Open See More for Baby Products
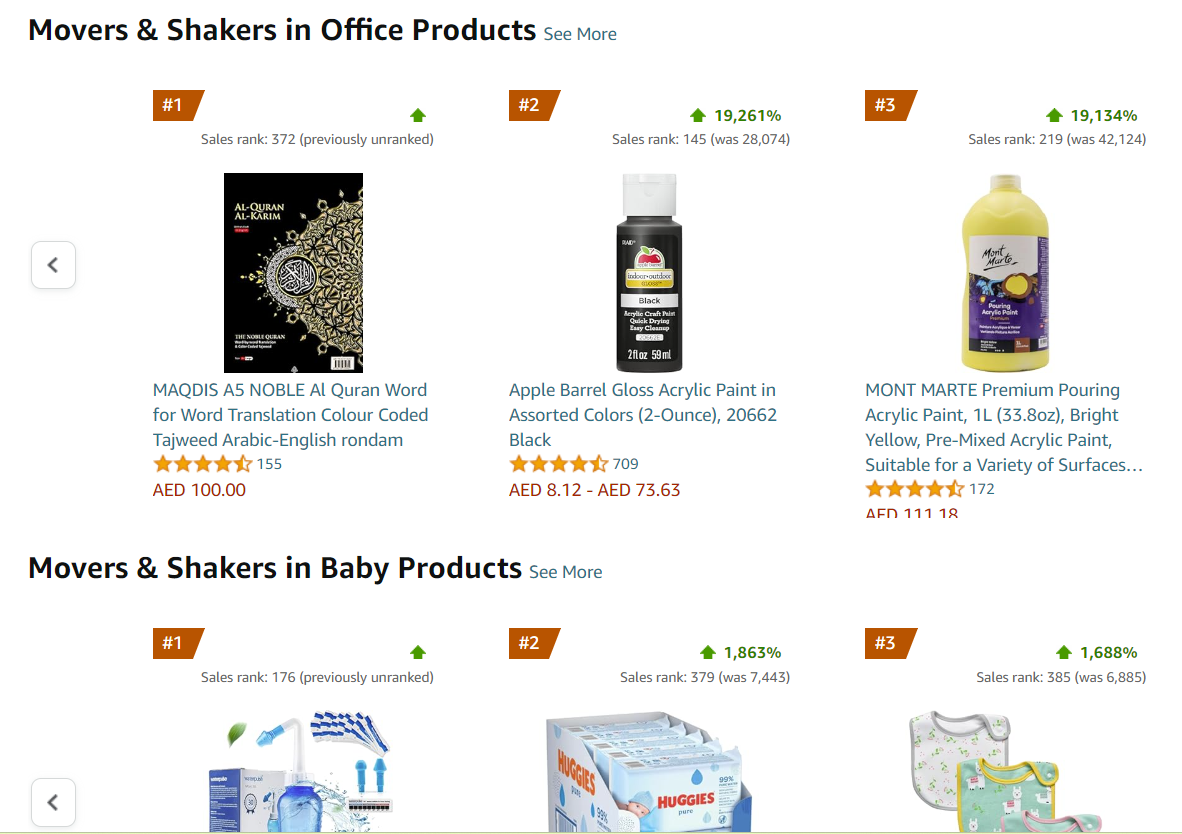 click(x=565, y=572)
